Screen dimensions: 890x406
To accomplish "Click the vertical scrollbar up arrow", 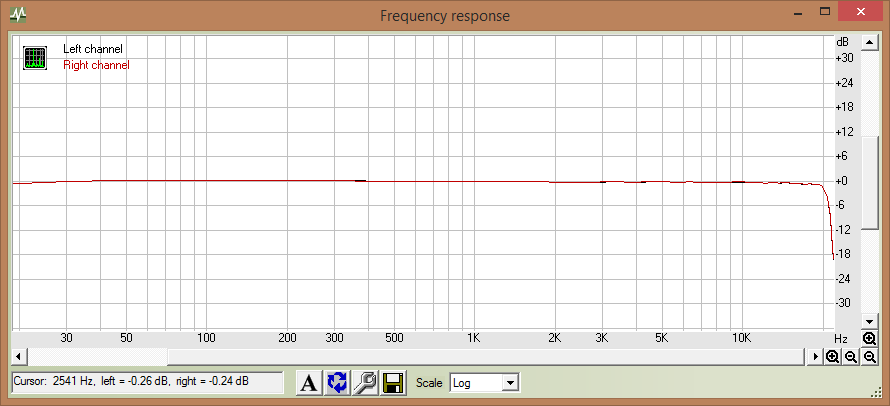I will 869,42.
